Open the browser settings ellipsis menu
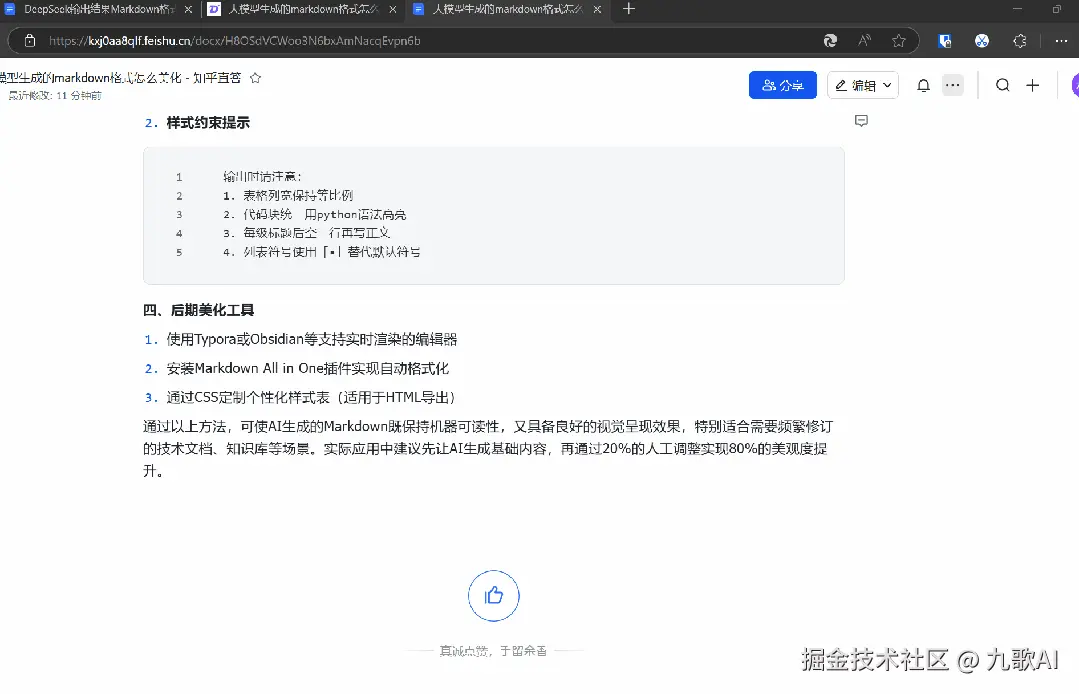 (1061, 41)
